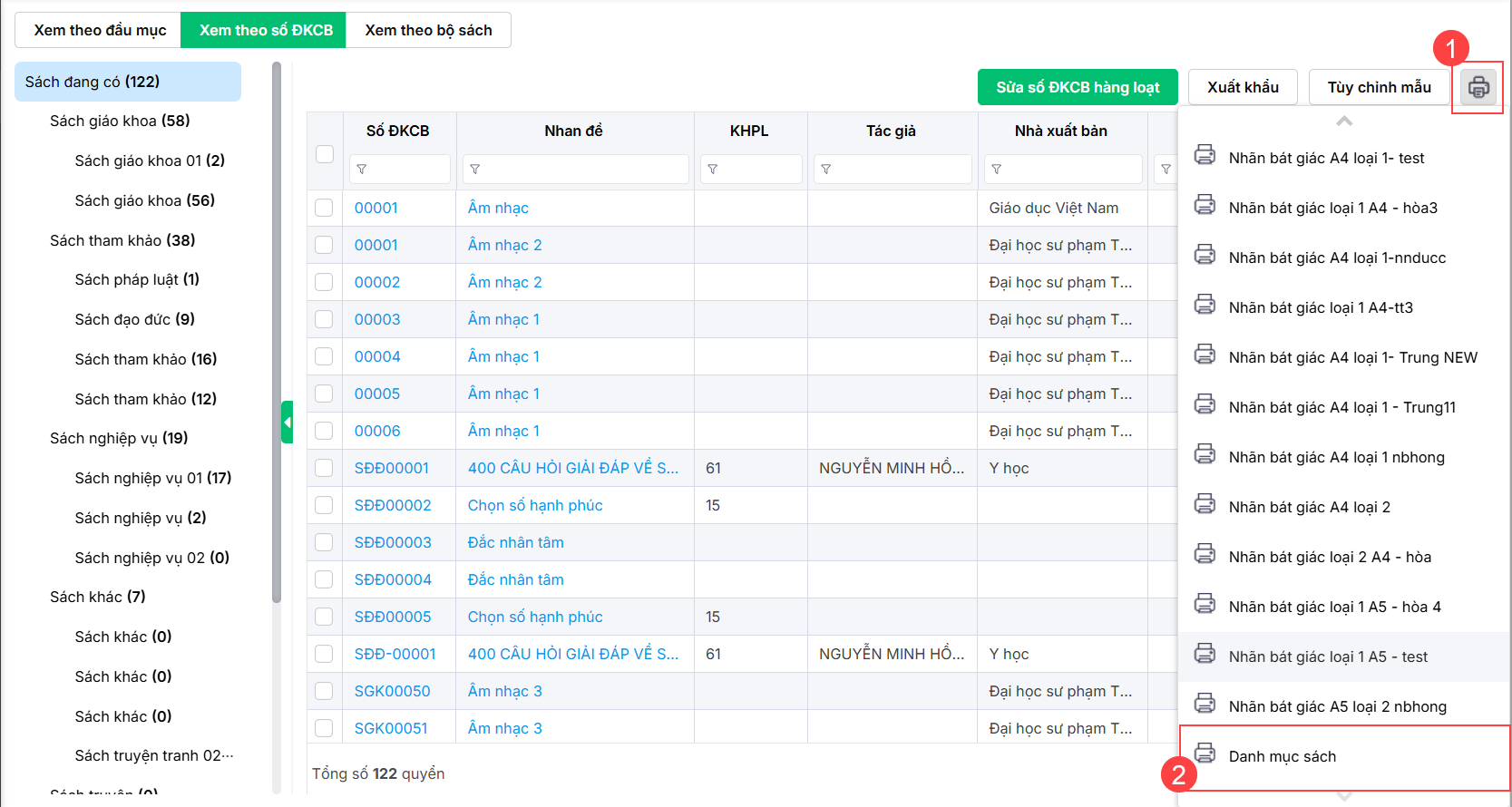Check the row for book 00002

(x=324, y=282)
